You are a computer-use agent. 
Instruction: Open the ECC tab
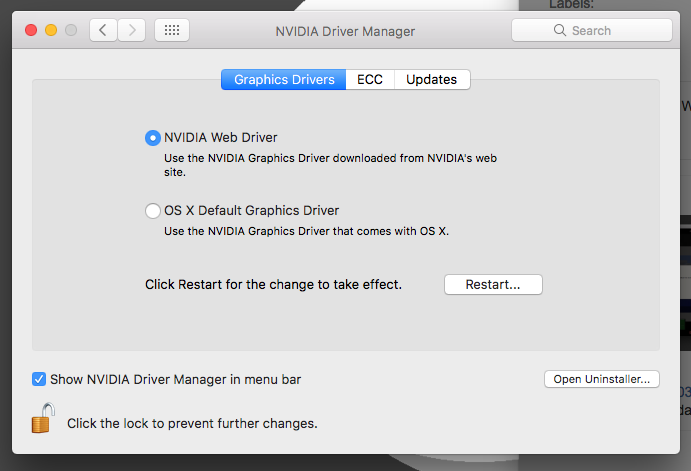click(x=370, y=80)
